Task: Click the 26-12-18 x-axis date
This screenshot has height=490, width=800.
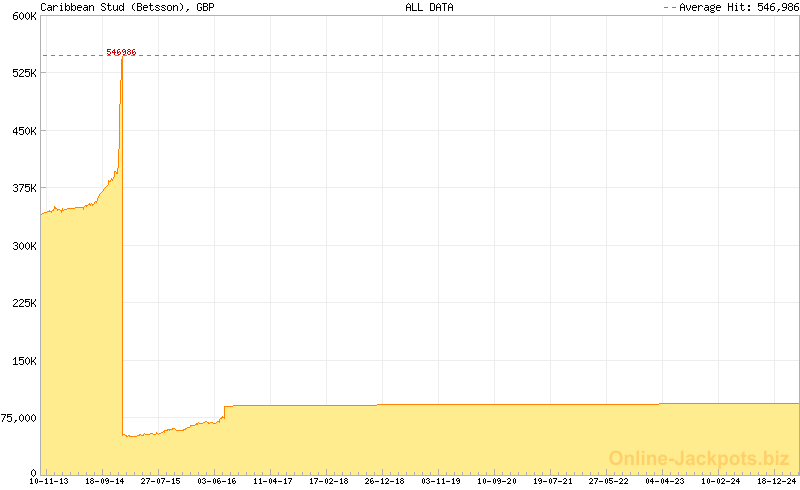Action: [386, 481]
